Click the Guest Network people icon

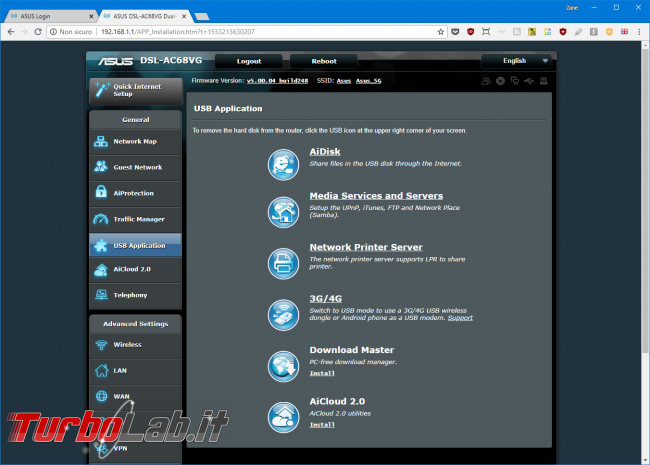pos(101,167)
